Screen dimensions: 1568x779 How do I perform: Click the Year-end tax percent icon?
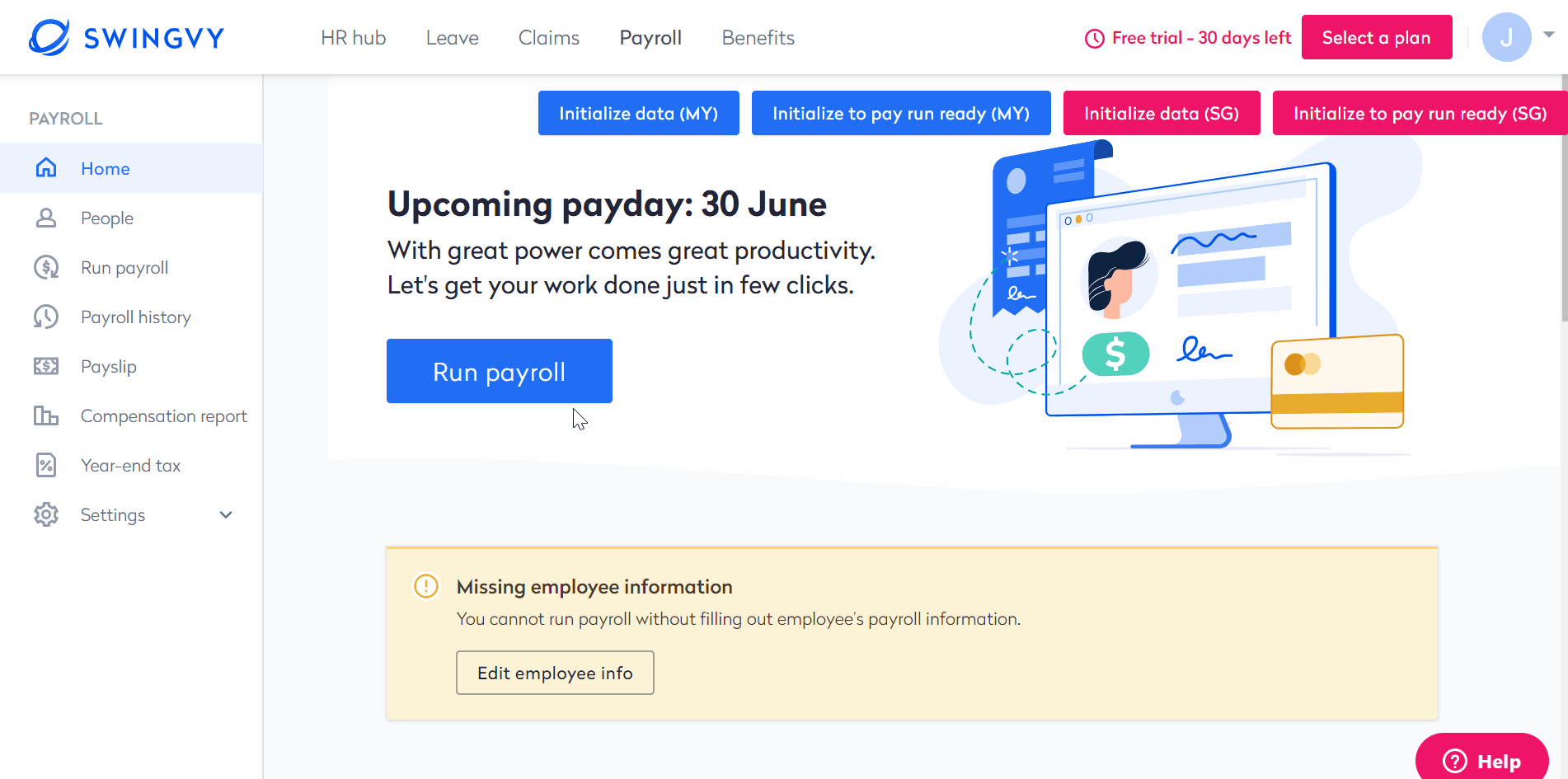[46, 465]
